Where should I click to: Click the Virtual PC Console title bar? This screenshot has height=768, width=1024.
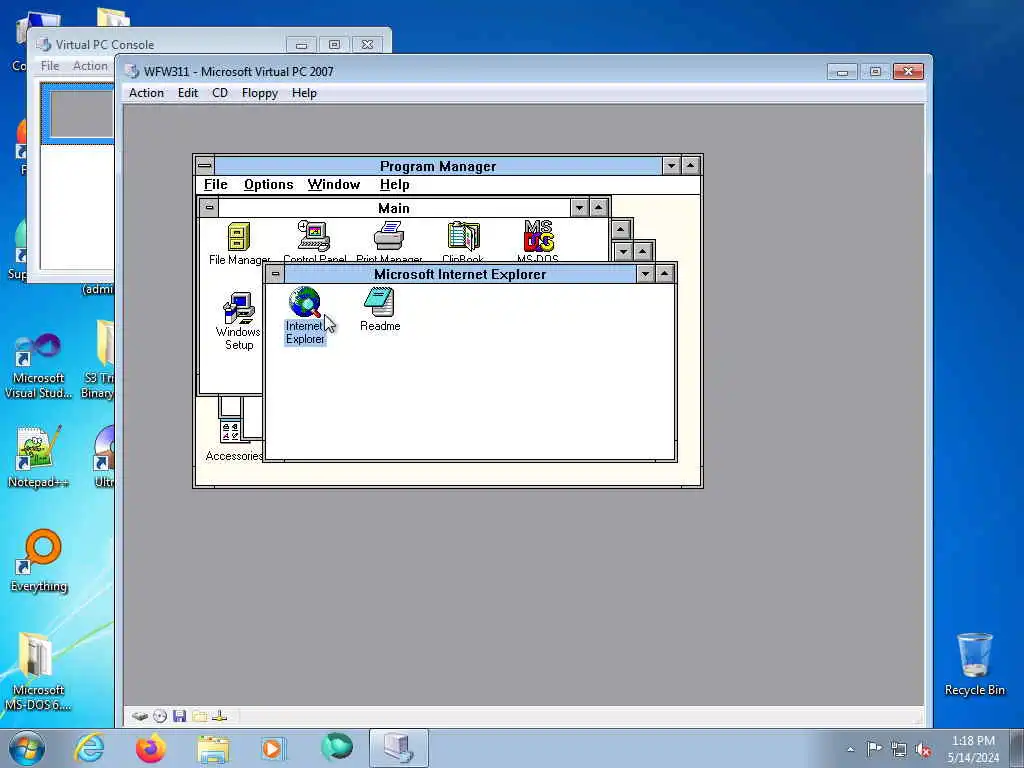[160, 44]
